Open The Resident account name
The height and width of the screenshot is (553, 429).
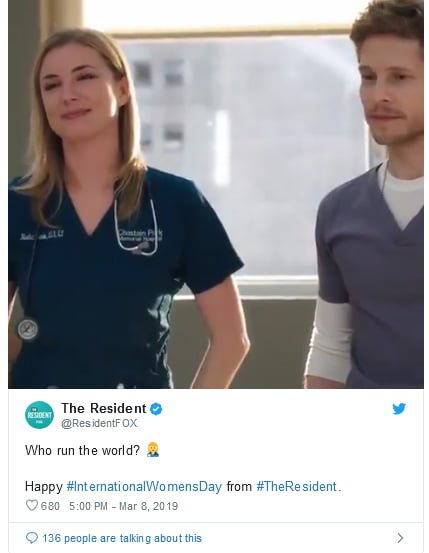tap(103, 408)
